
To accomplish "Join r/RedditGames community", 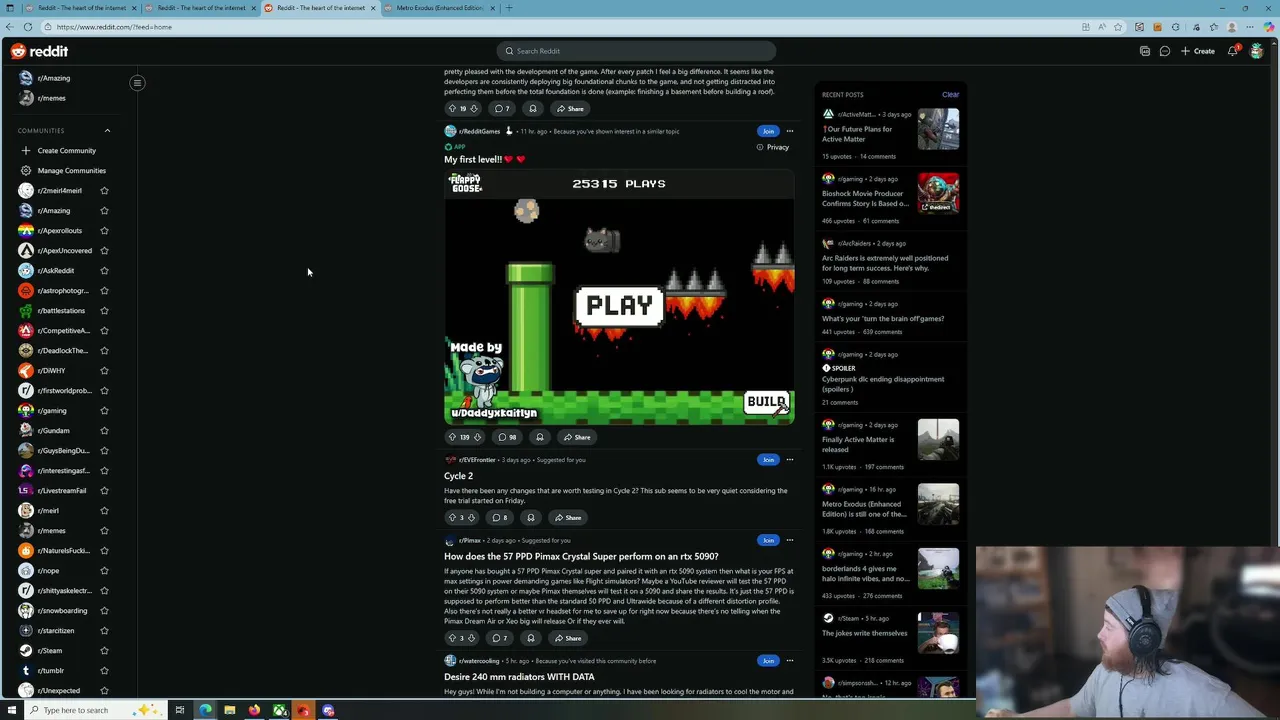I will [768, 131].
